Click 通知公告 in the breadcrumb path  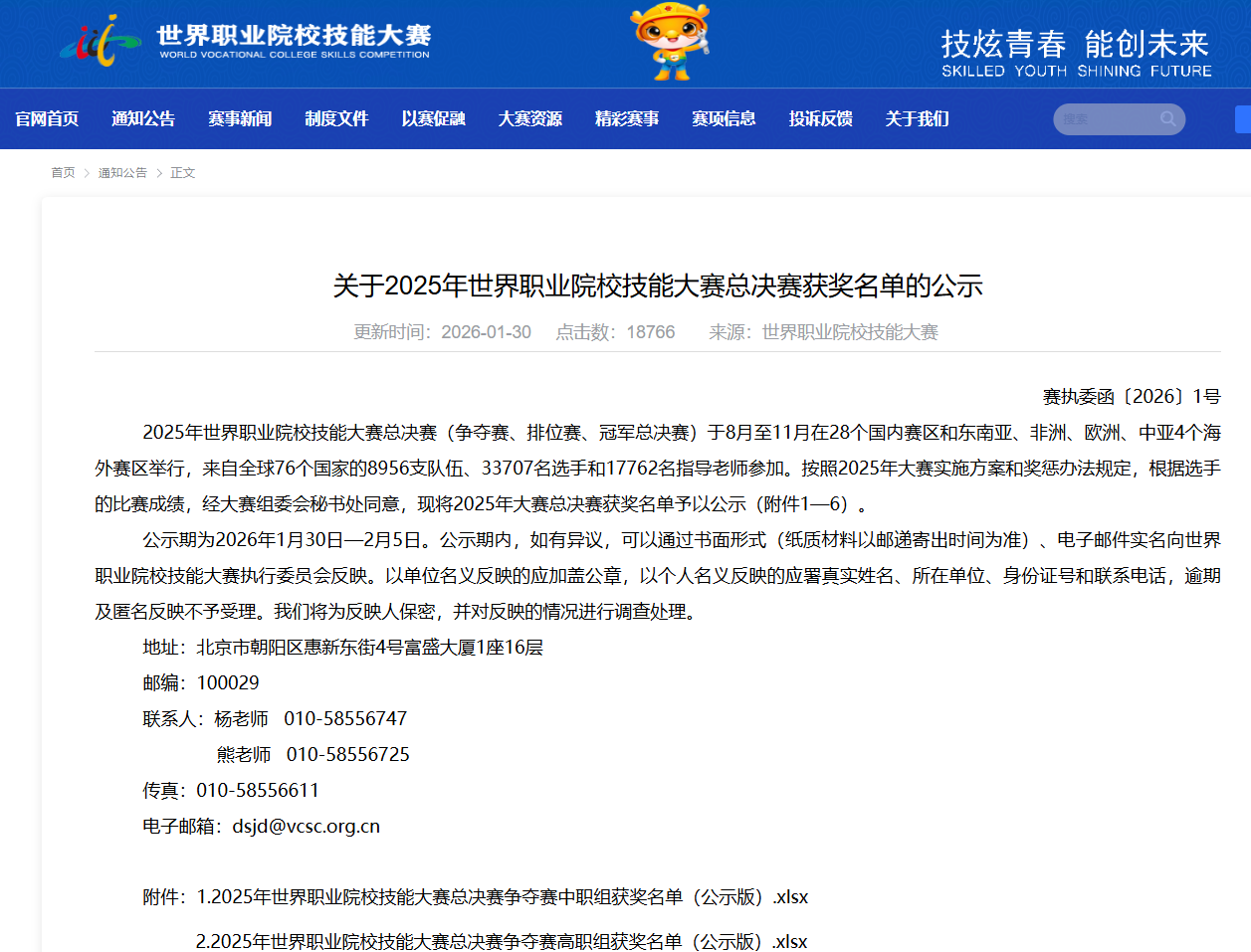coord(121,172)
